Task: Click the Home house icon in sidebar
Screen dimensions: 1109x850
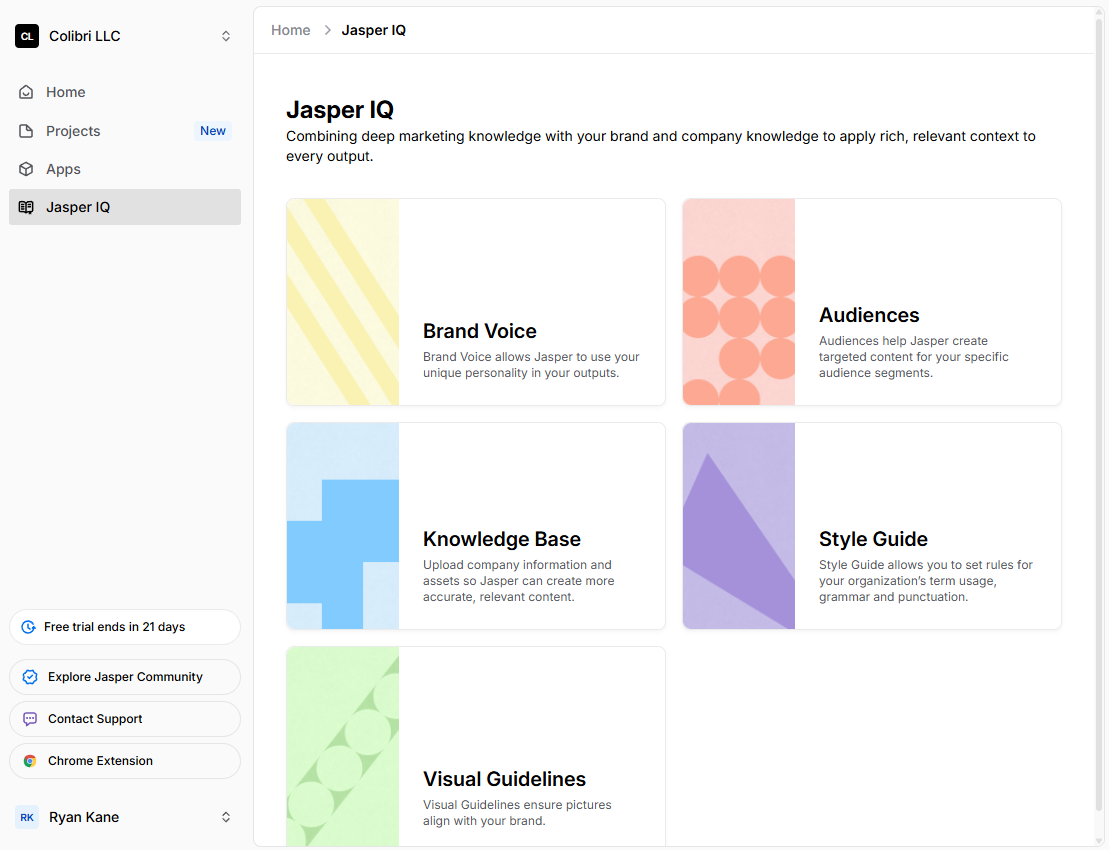Action: pyautogui.click(x=26, y=92)
